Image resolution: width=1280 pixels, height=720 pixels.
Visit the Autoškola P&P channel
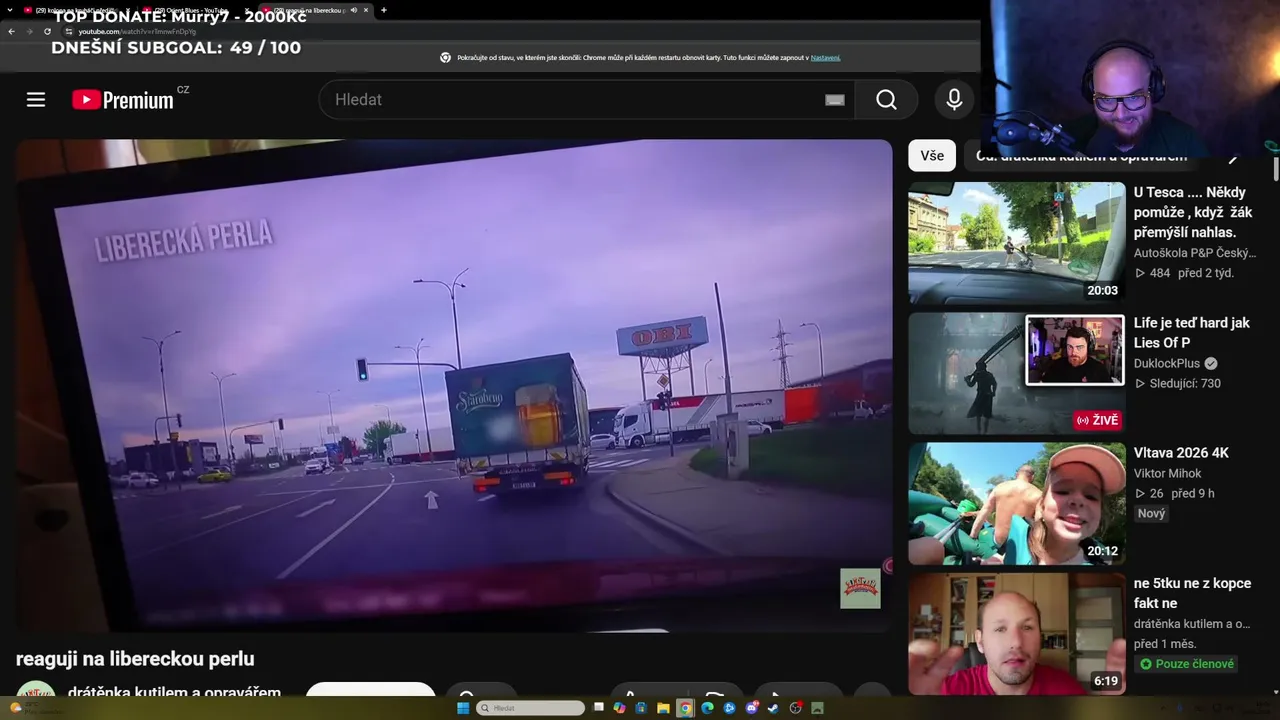1195,253
